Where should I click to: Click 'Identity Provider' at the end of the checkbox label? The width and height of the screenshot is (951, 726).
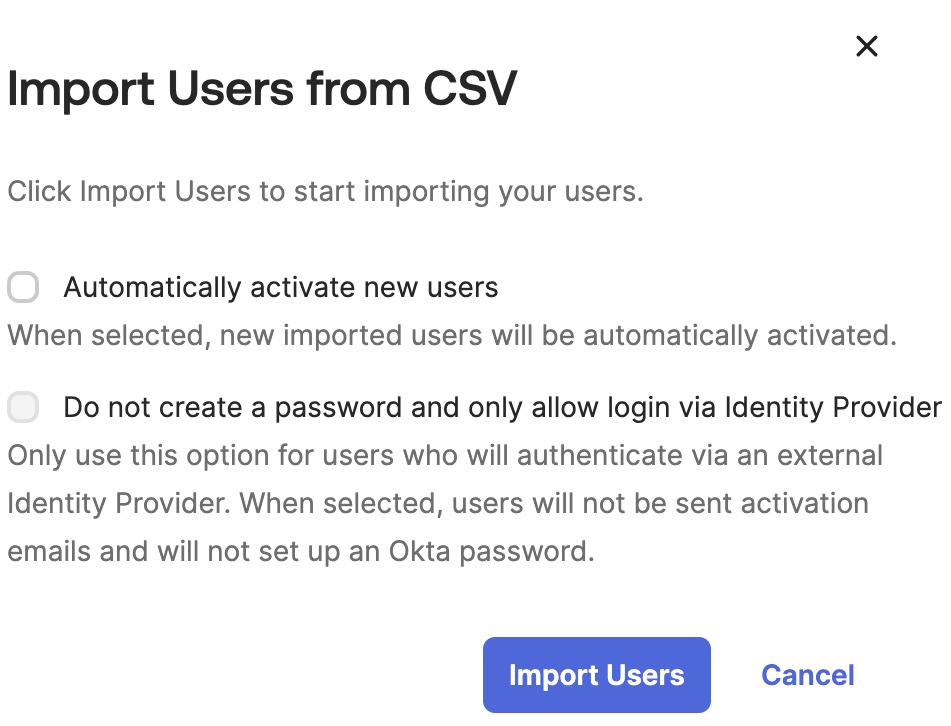[x=832, y=408]
